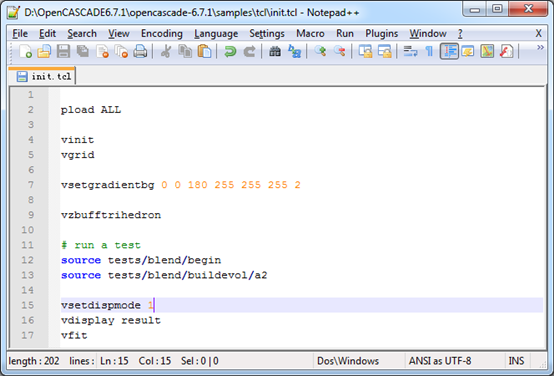Open the Macro menu
Viewport: 554px width, 376px height.
click(x=310, y=34)
